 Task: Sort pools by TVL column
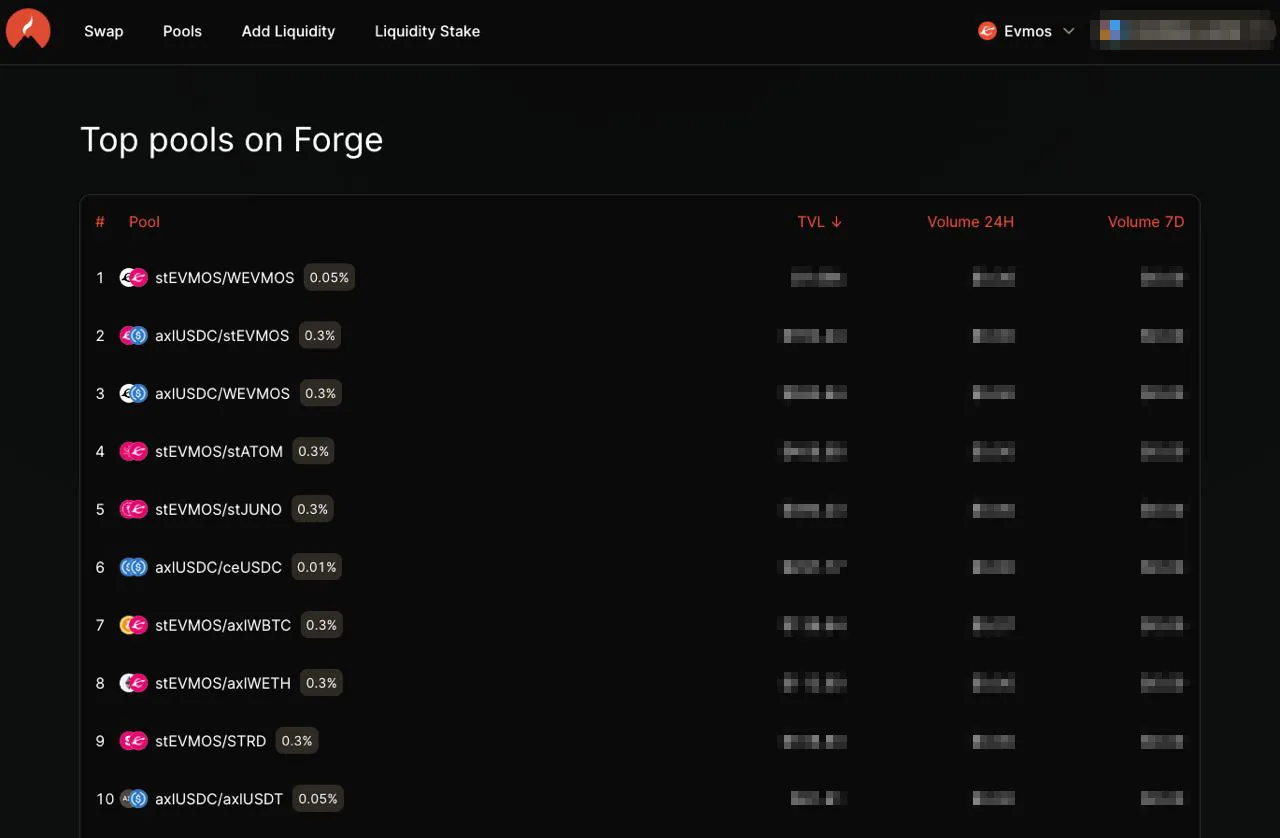[820, 222]
